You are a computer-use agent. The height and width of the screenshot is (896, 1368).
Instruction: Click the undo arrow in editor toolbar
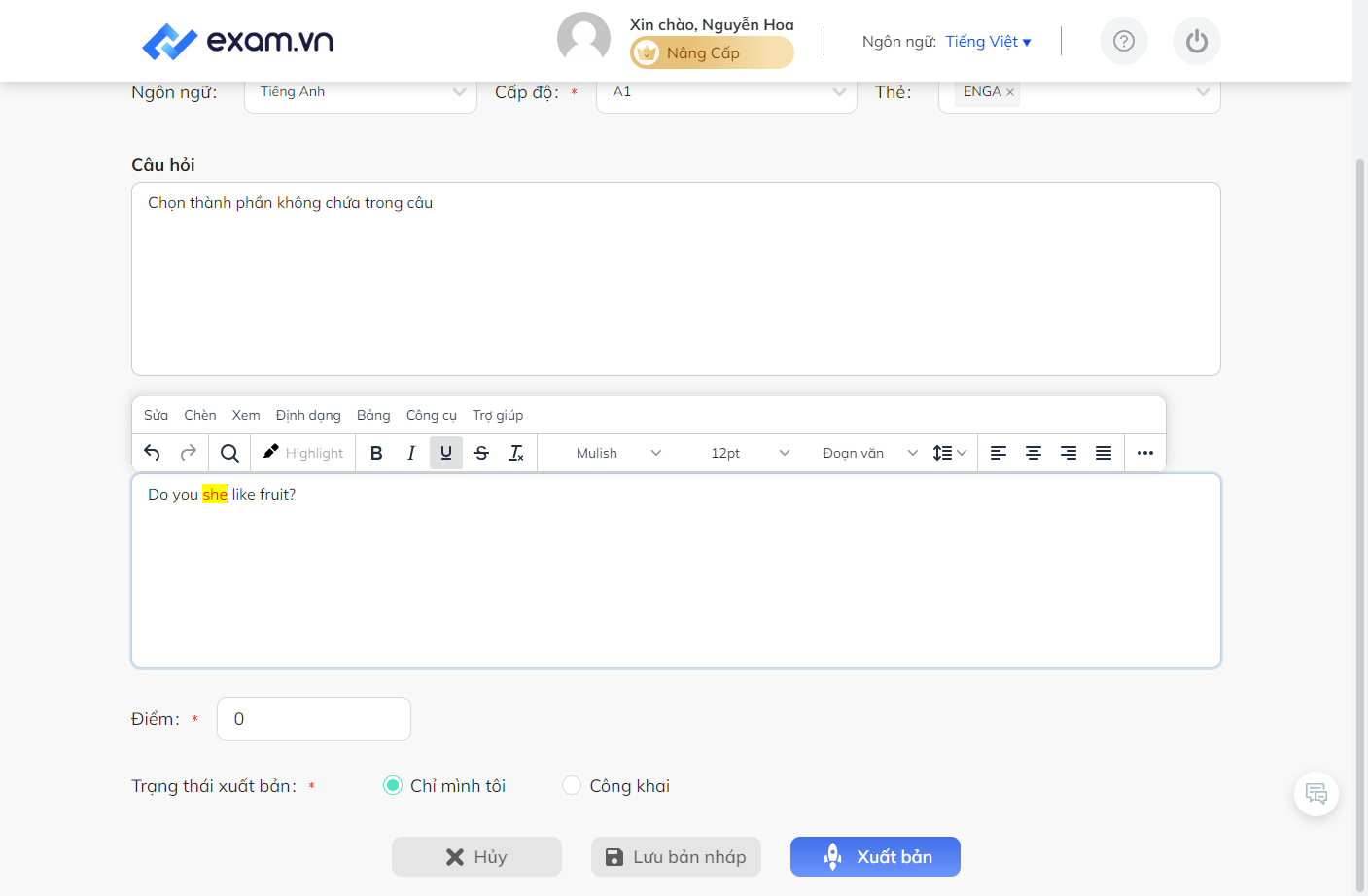point(152,453)
